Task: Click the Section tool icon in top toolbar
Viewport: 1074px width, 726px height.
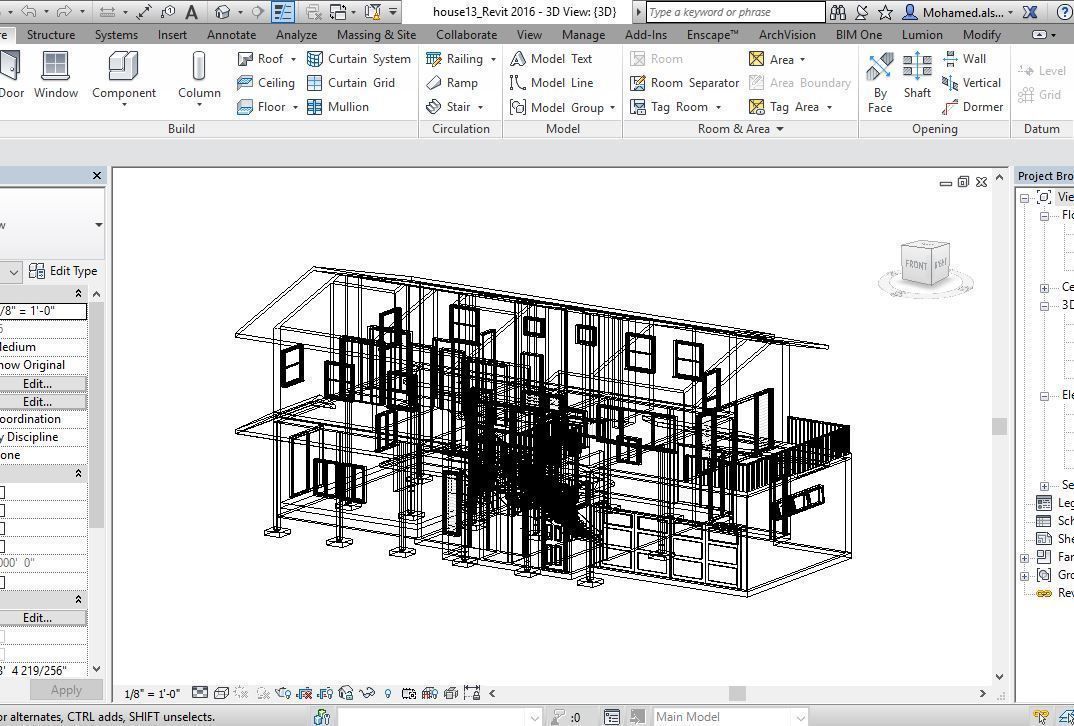Action: pos(258,12)
